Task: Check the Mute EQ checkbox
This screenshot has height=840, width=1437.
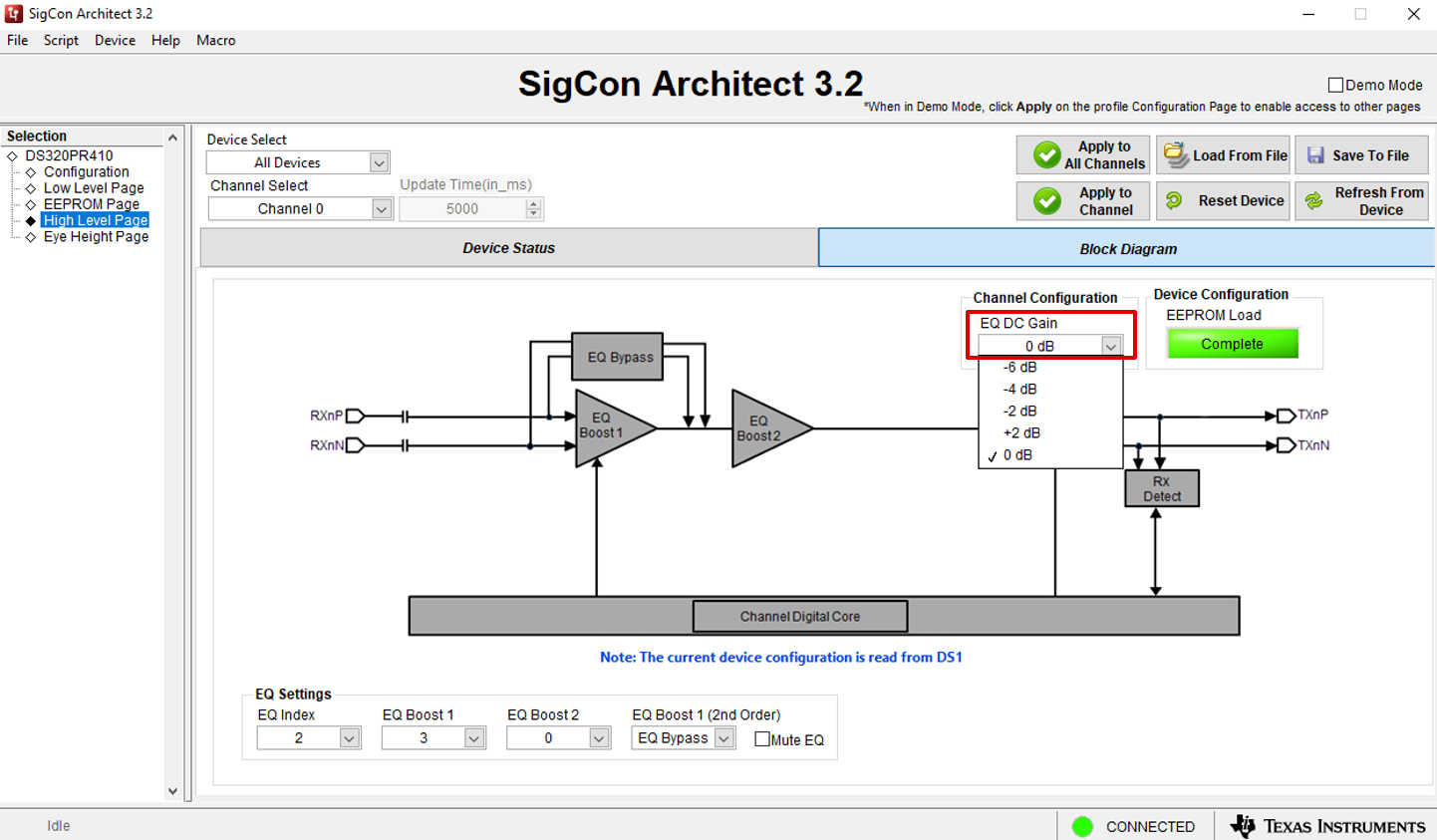Action: [x=762, y=739]
